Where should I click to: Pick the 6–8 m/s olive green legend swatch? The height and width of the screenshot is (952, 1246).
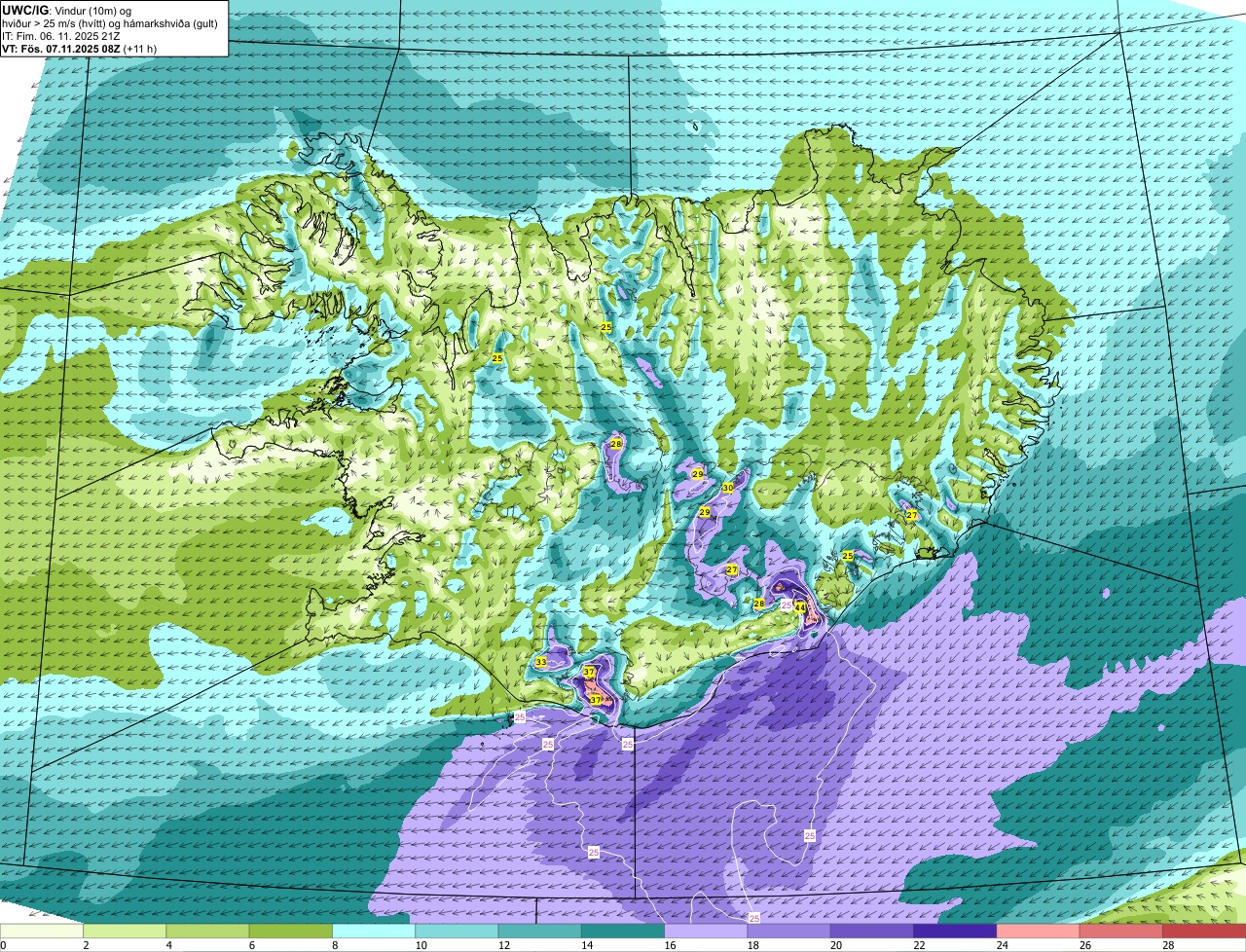tap(291, 932)
